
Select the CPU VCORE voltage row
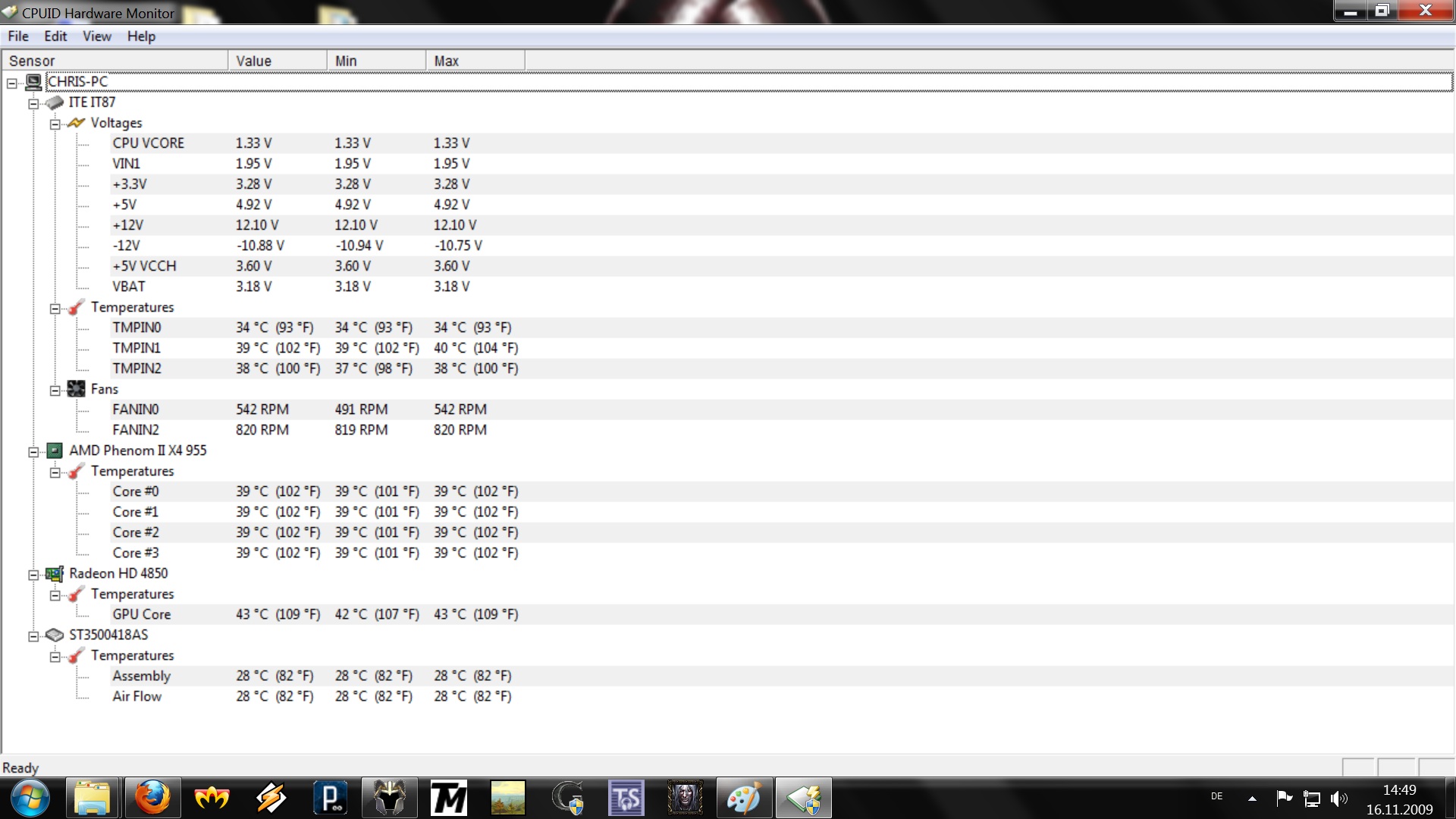point(781,143)
